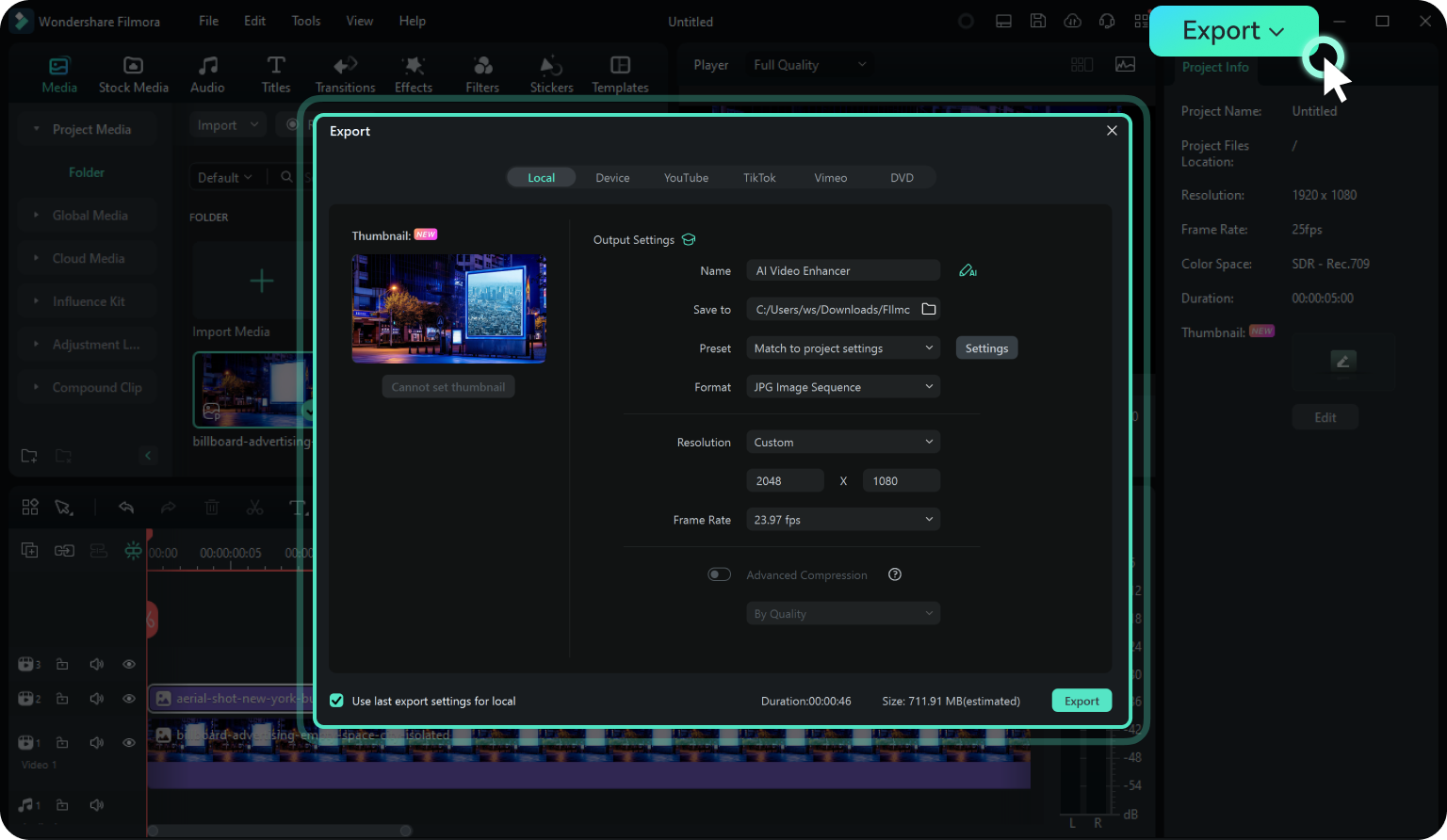Click the cloud upload icon in title bar
Screen dimensions: 1447x840
coord(1072,21)
